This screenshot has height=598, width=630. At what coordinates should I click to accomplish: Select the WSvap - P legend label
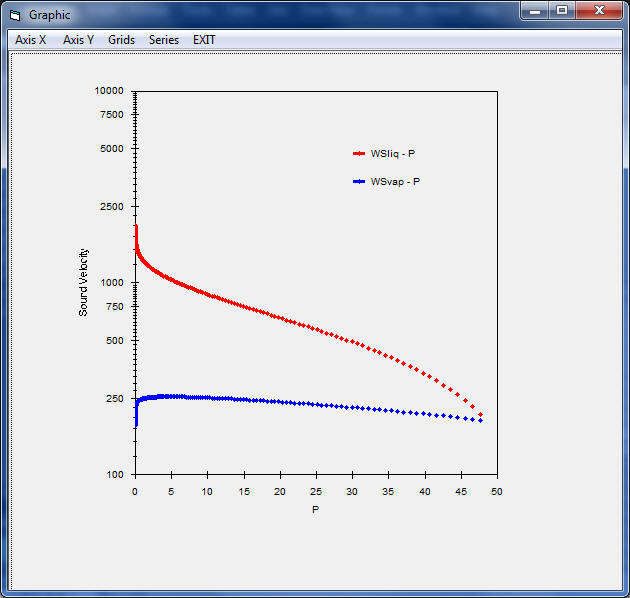[395, 182]
